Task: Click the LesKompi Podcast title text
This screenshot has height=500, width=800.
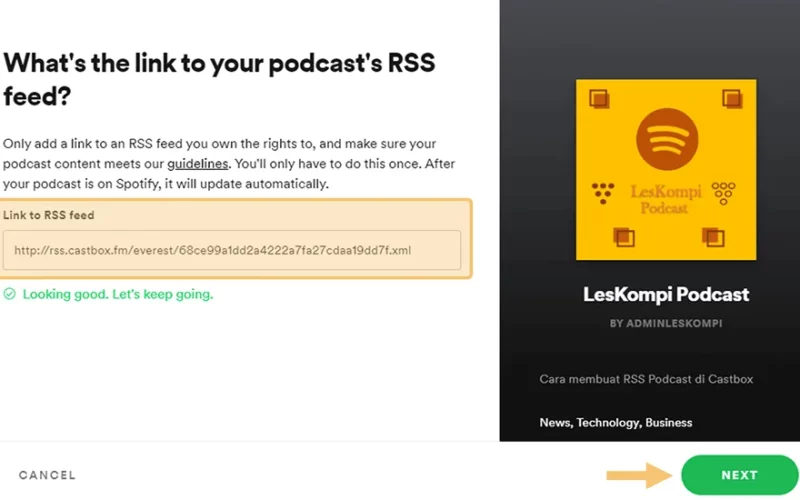Action: click(x=666, y=294)
